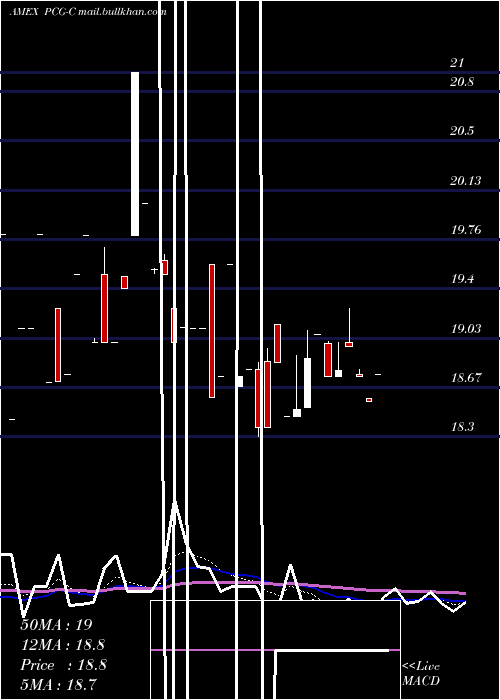Click the 12MA : 18.8 readout

point(63,645)
